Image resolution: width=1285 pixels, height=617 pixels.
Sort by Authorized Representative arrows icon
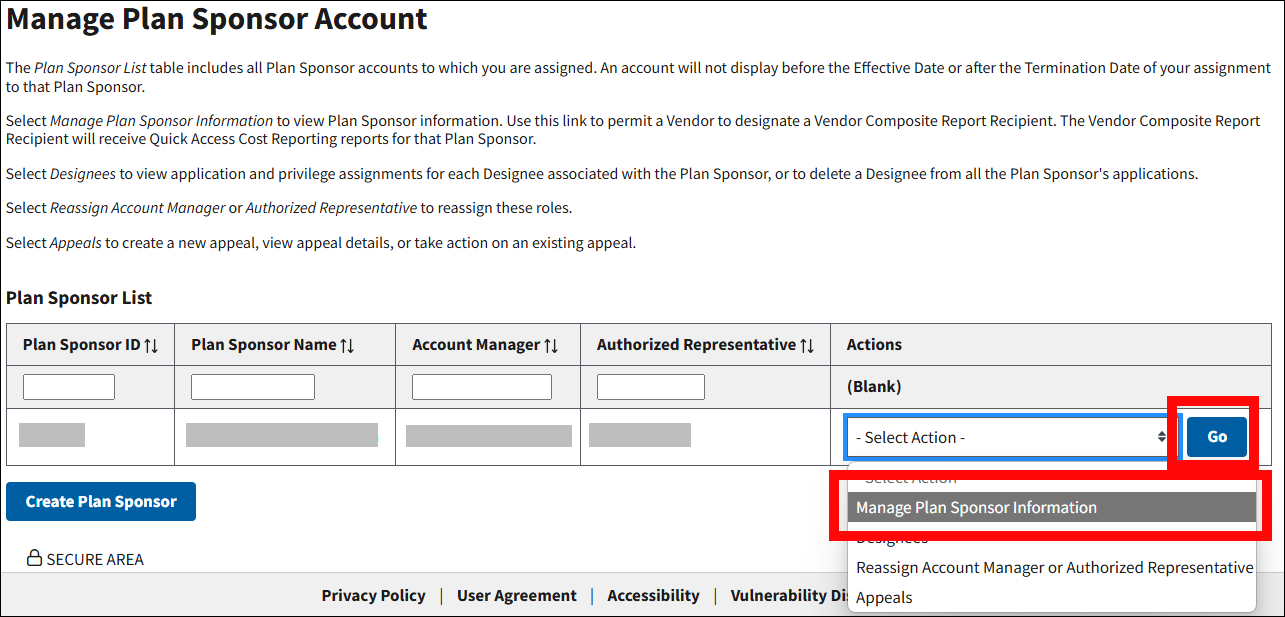point(807,345)
